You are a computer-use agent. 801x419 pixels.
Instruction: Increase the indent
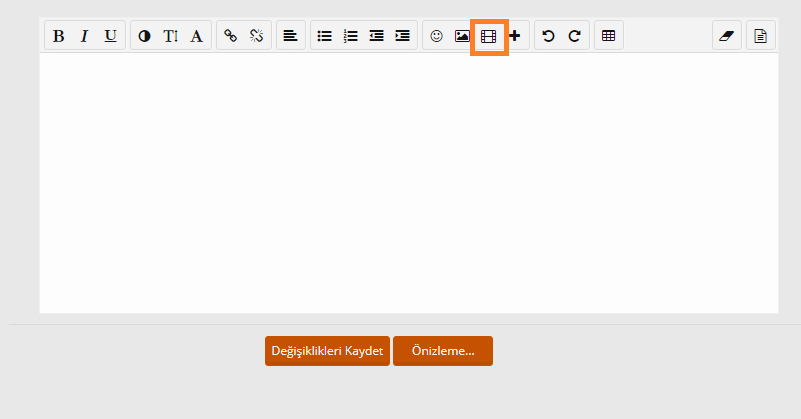(403, 36)
